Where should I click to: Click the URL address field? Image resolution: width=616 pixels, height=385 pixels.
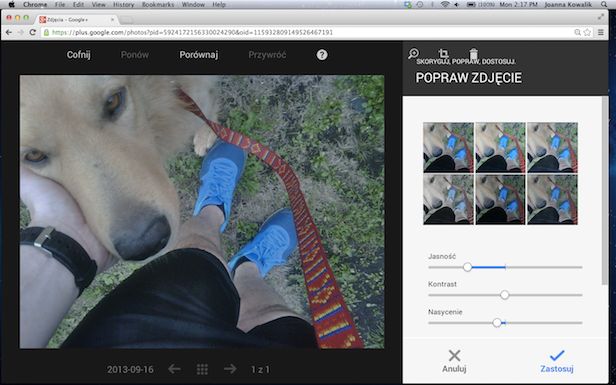tap(306, 32)
